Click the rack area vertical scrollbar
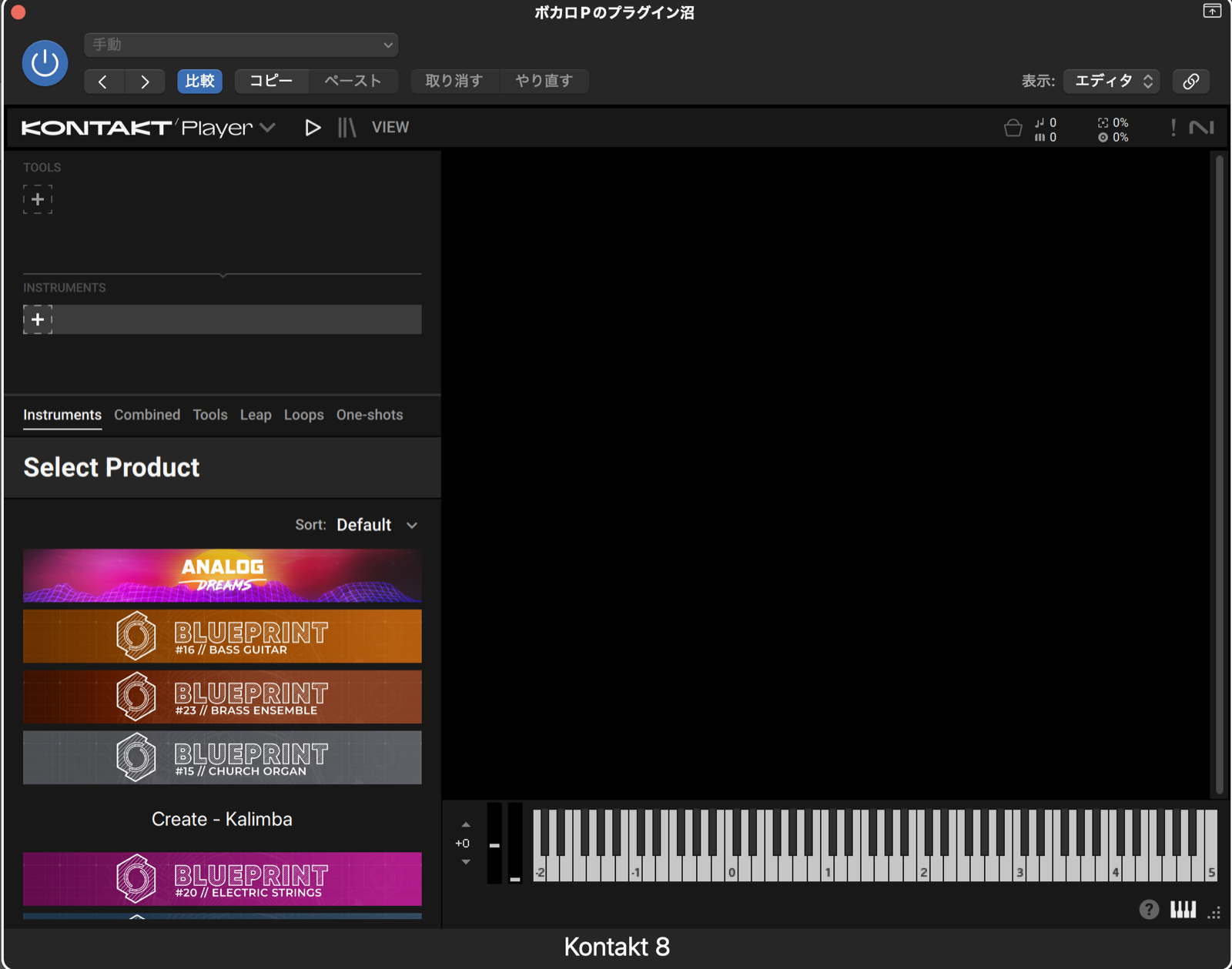1232x969 pixels. click(1219, 475)
